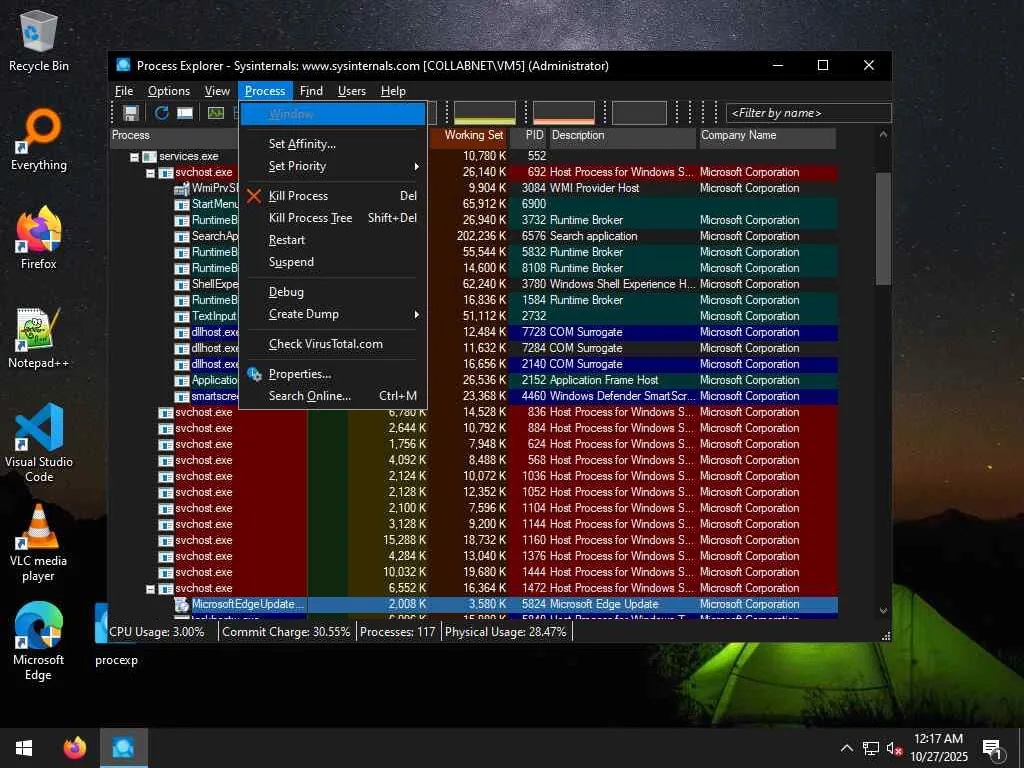This screenshot has height=768, width=1024.
Task: Click the MicrosoftEdgeUpdate process icon
Action: point(182,605)
